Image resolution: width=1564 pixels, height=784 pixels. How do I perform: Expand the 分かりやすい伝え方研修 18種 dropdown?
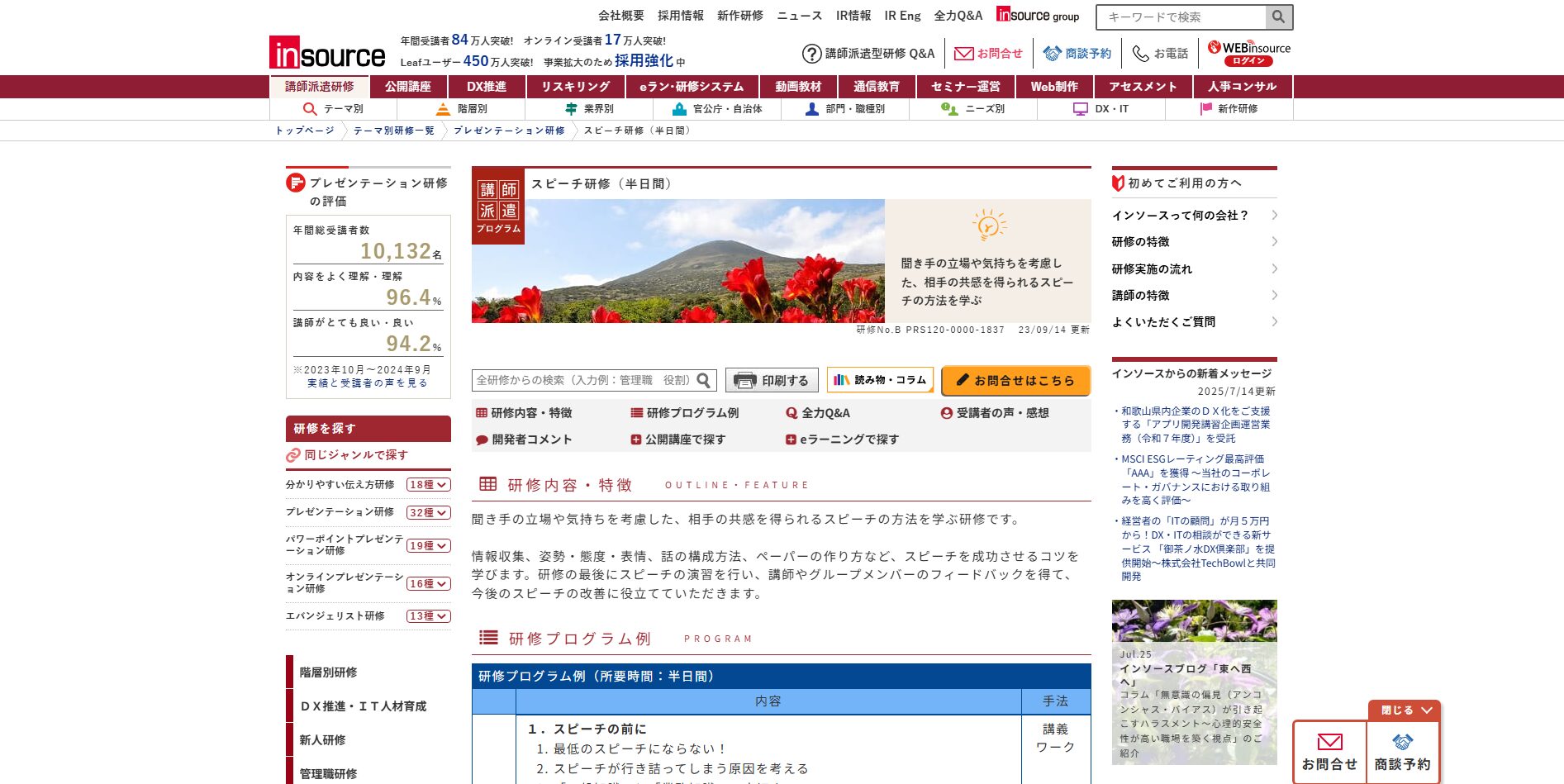(428, 485)
